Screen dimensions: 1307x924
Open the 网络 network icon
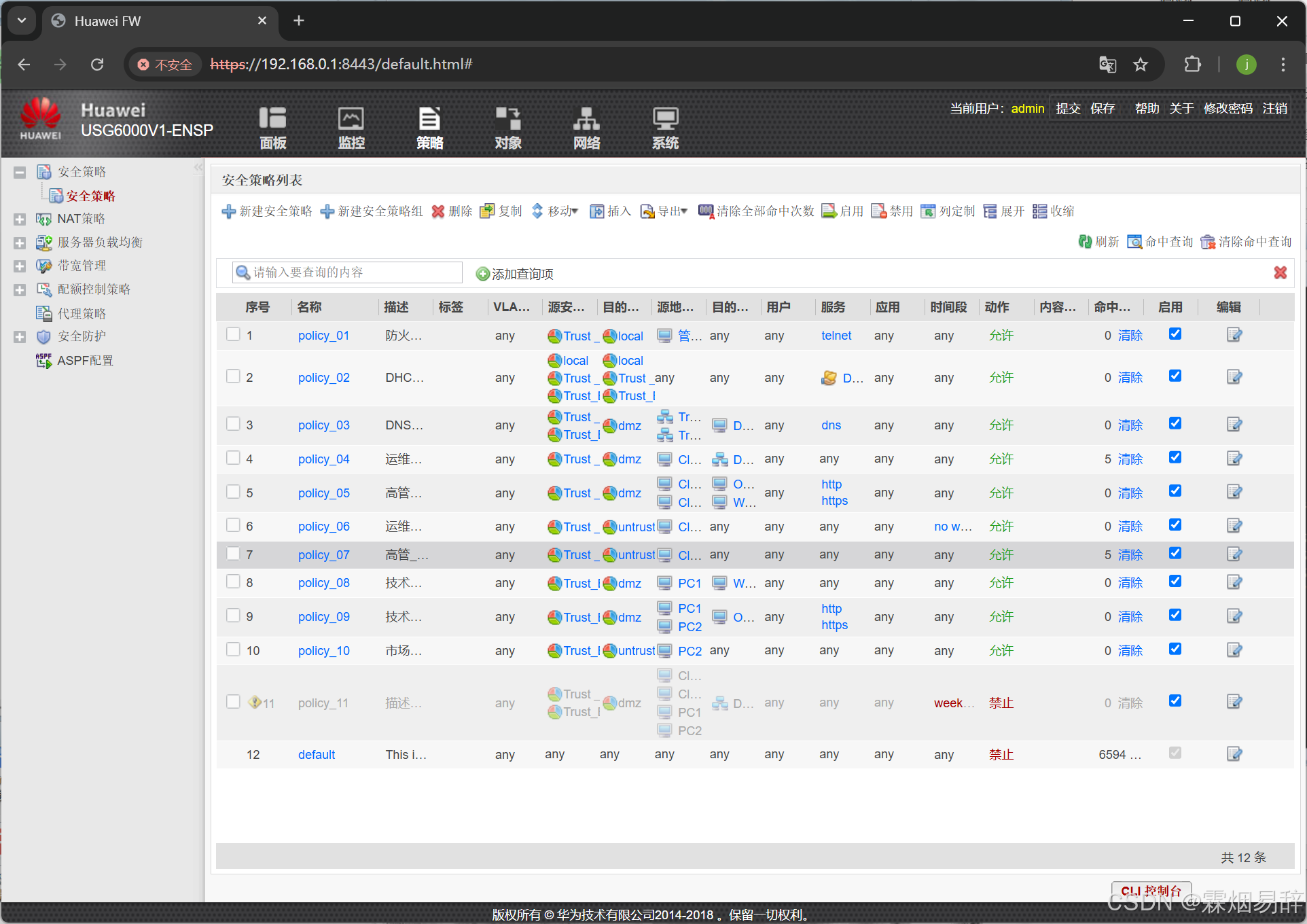coord(586,120)
